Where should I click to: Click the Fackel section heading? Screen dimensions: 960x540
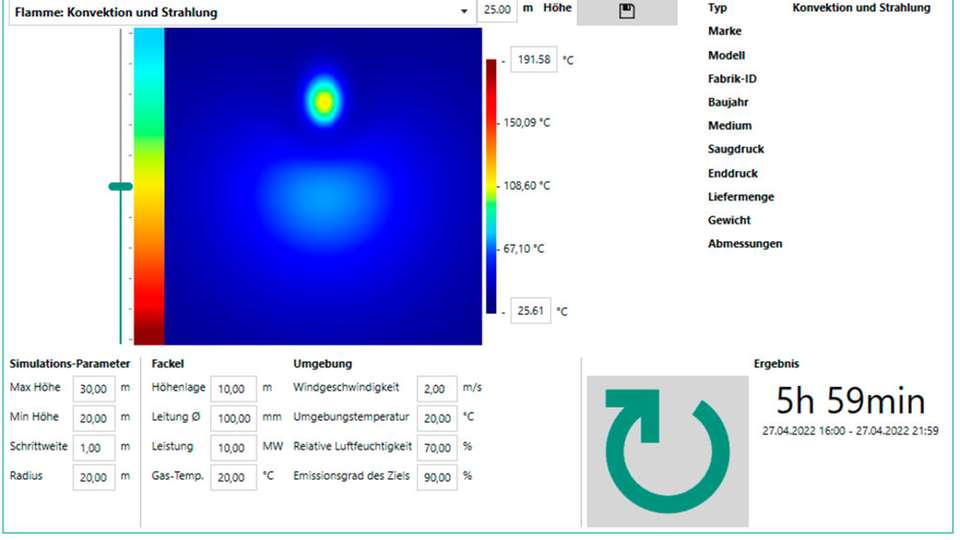[168, 364]
